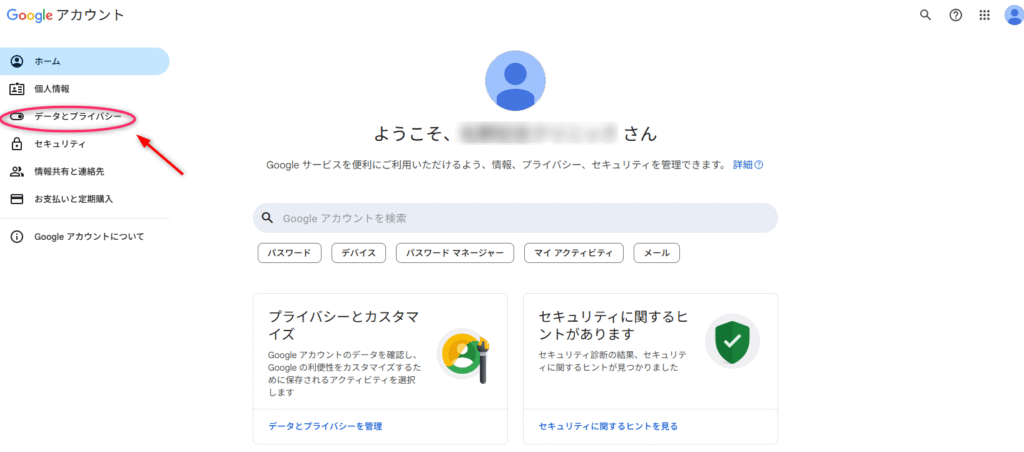Viewport: 1024px width, 452px height.
Task: Click the privacy customization illustration icon
Action: [x=464, y=356]
